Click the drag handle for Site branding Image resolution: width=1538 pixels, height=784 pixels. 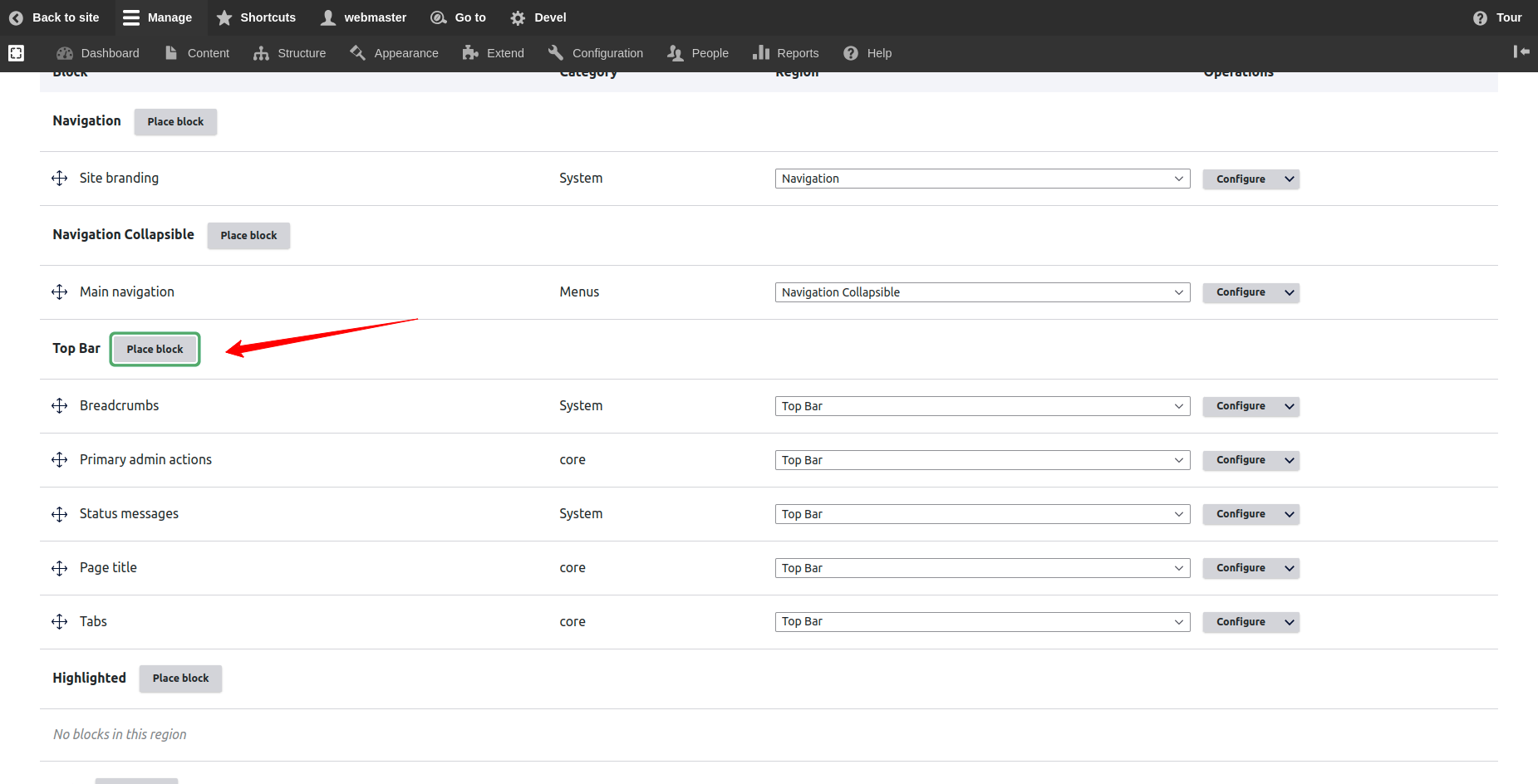(59, 179)
